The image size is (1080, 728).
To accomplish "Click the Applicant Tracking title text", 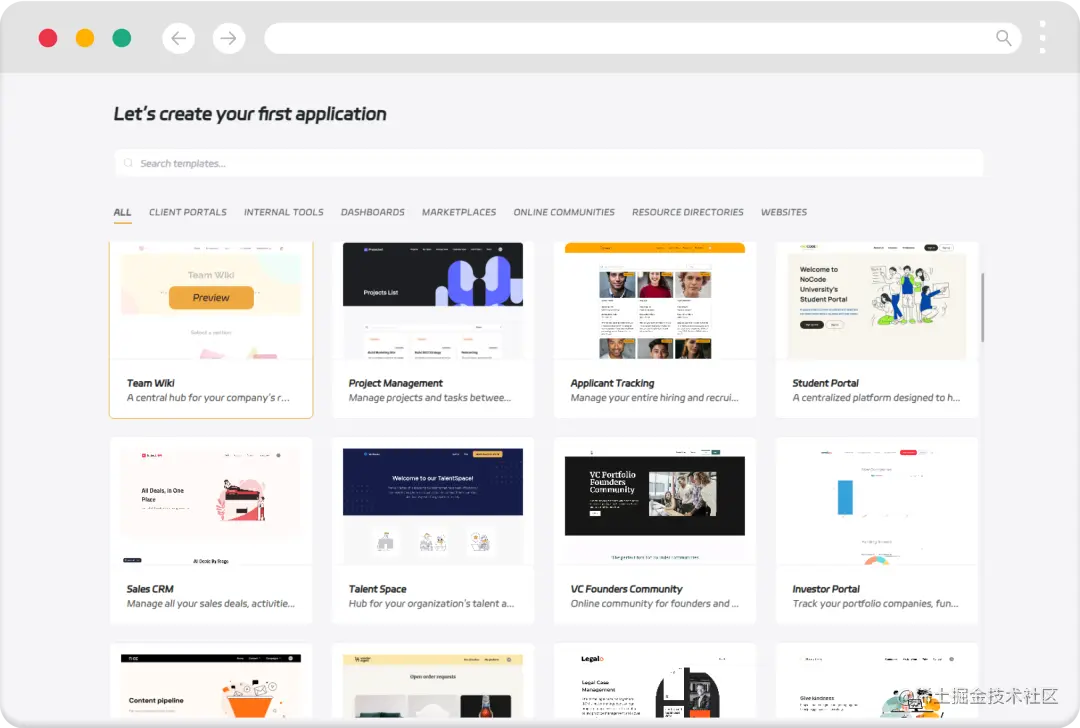I will [612, 383].
